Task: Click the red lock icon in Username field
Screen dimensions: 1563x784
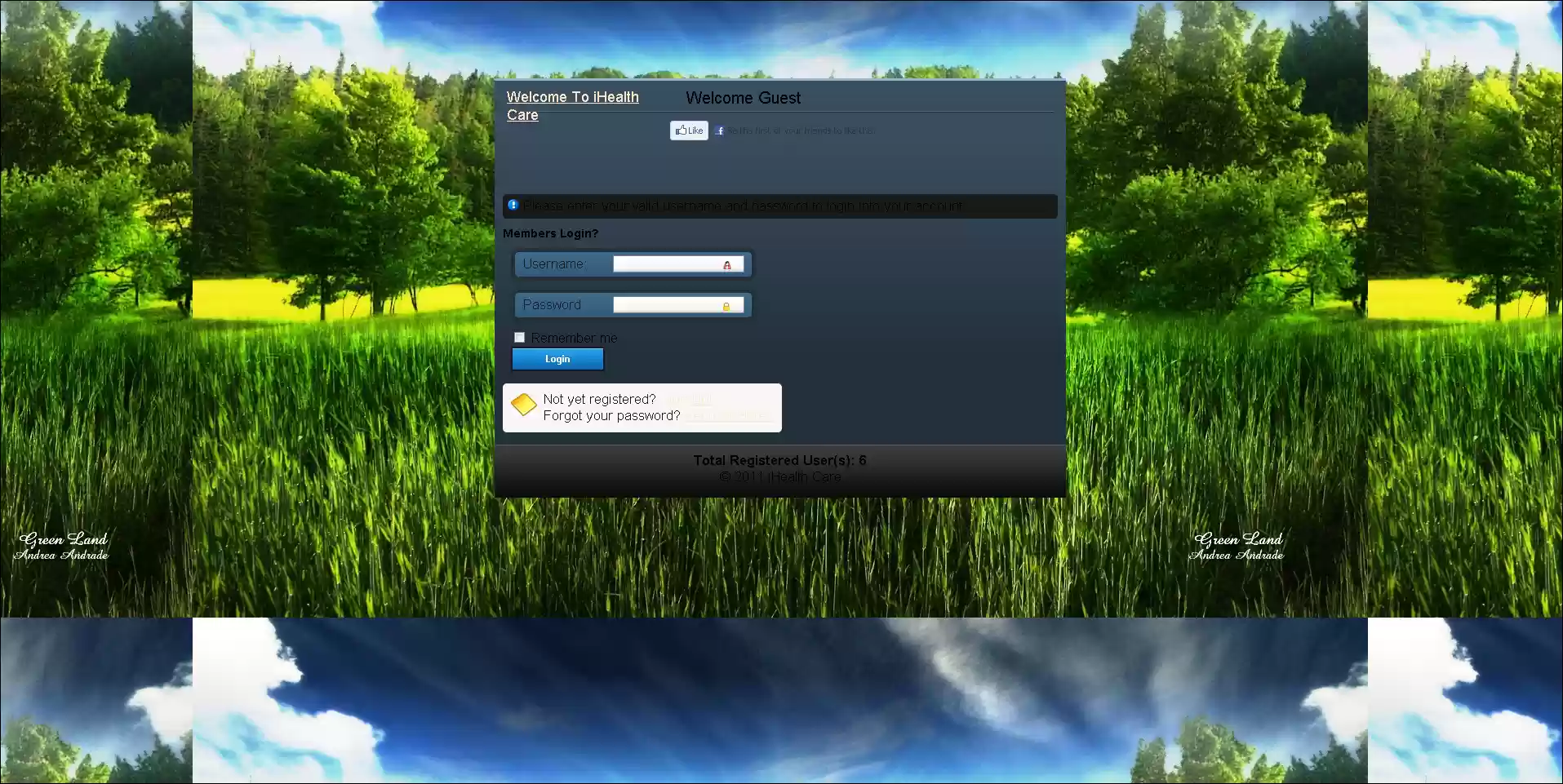Action: 727,265
